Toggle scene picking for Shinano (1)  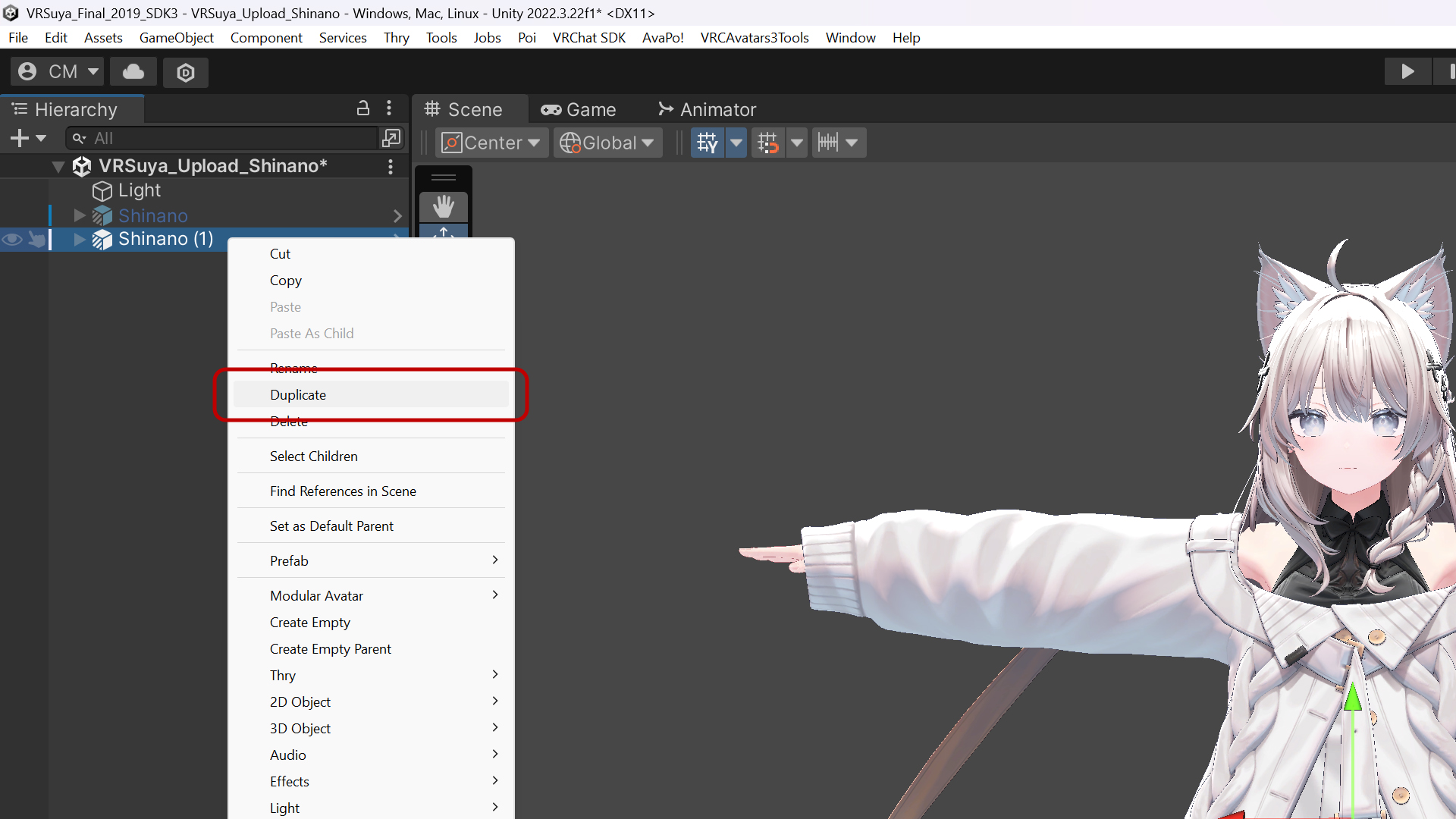tap(36, 240)
